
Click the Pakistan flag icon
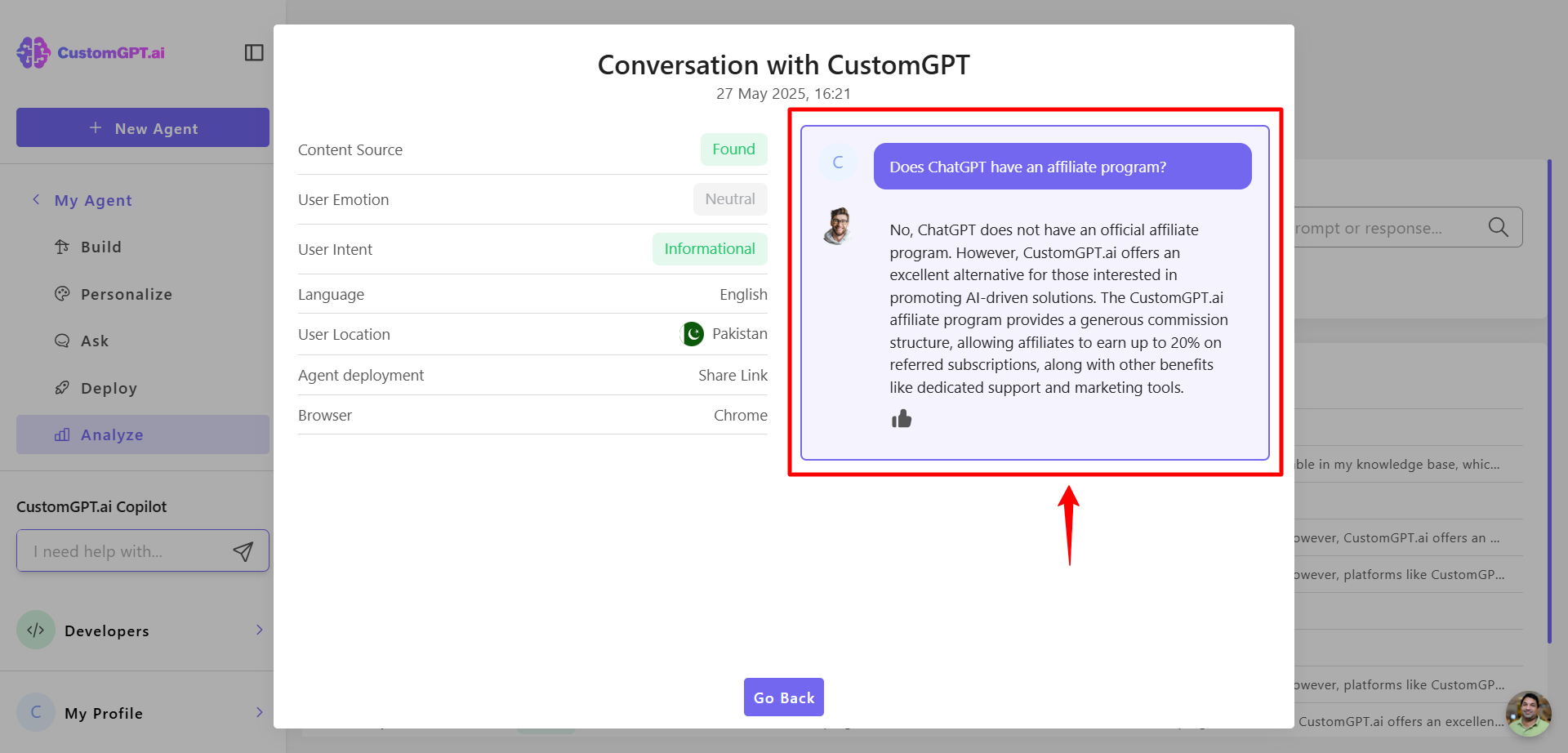click(x=693, y=334)
